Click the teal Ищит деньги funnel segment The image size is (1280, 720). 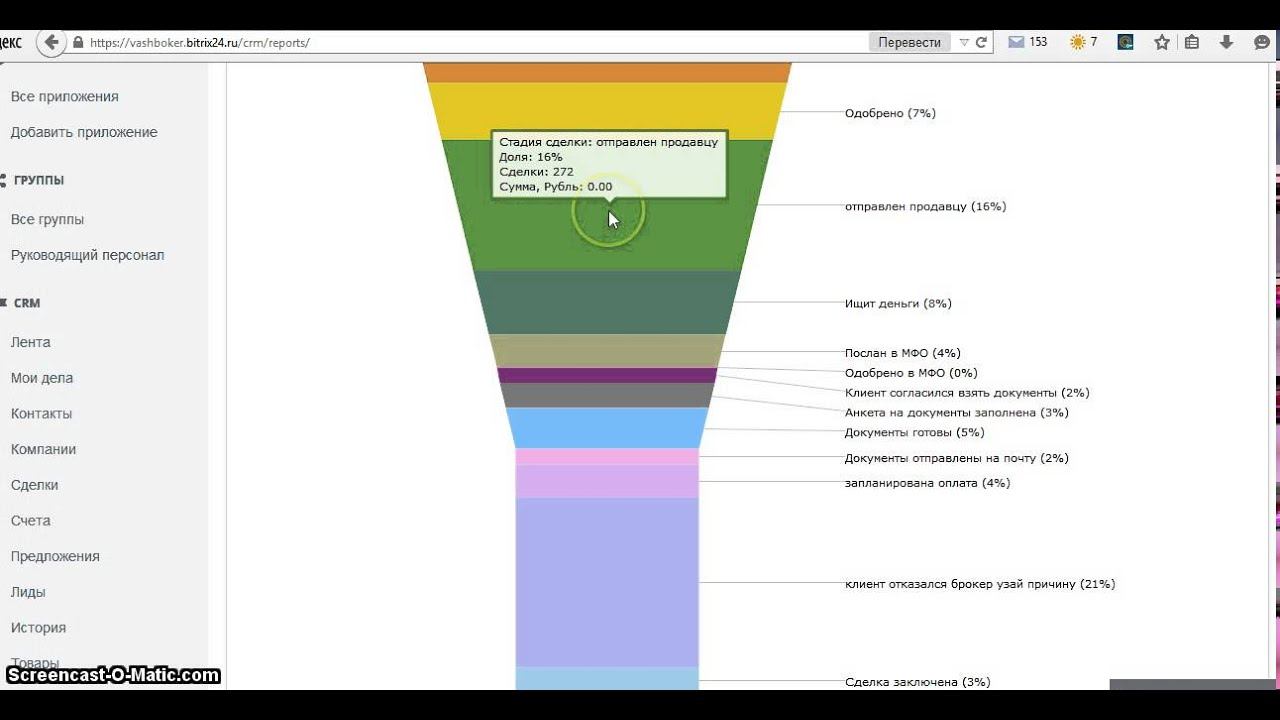coord(607,302)
